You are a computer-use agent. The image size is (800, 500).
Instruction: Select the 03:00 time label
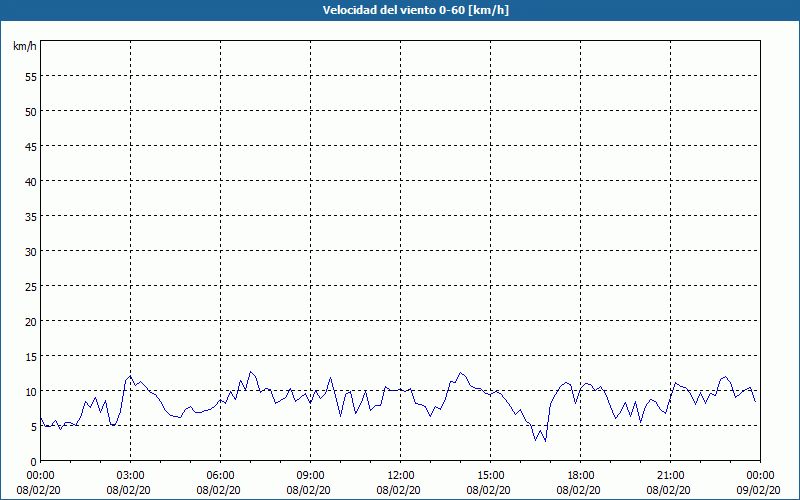click(131, 476)
